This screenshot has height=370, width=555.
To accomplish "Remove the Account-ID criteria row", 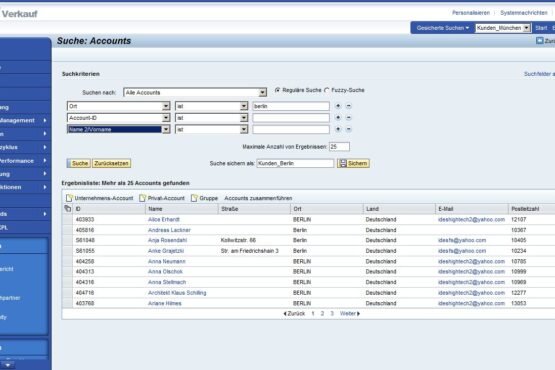I will [349, 118].
